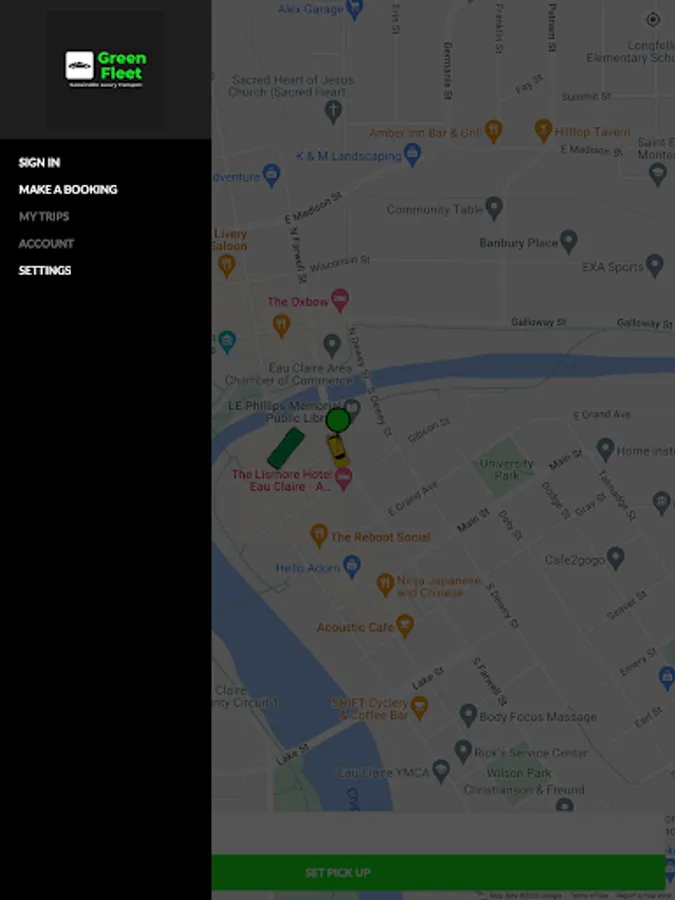Click the Green Fleet logo
The image size is (675, 900).
106,69
